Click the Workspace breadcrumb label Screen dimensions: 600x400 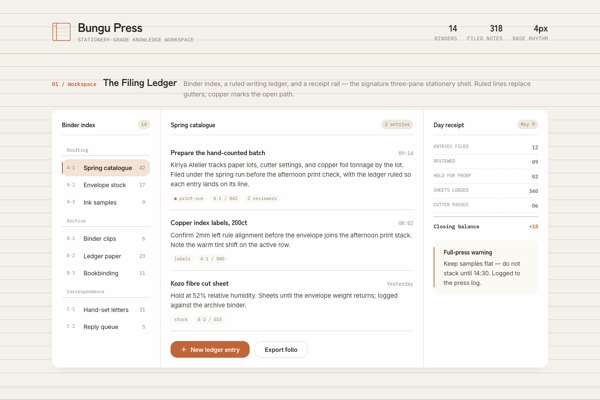point(82,84)
